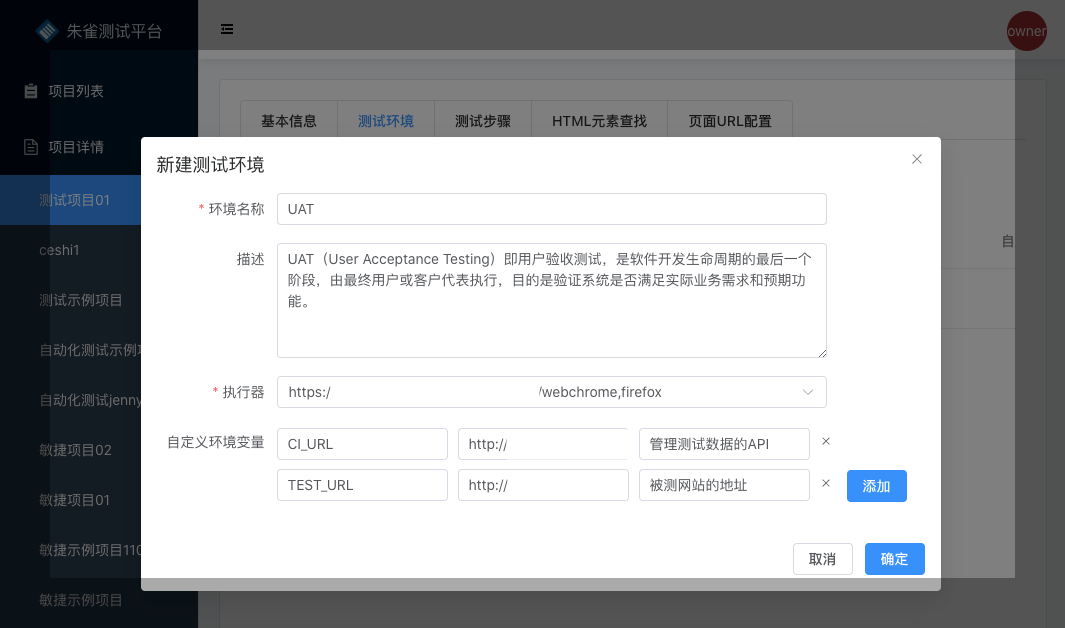Go to the 页面URL配置 tab
The height and width of the screenshot is (628, 1065).
730,121
